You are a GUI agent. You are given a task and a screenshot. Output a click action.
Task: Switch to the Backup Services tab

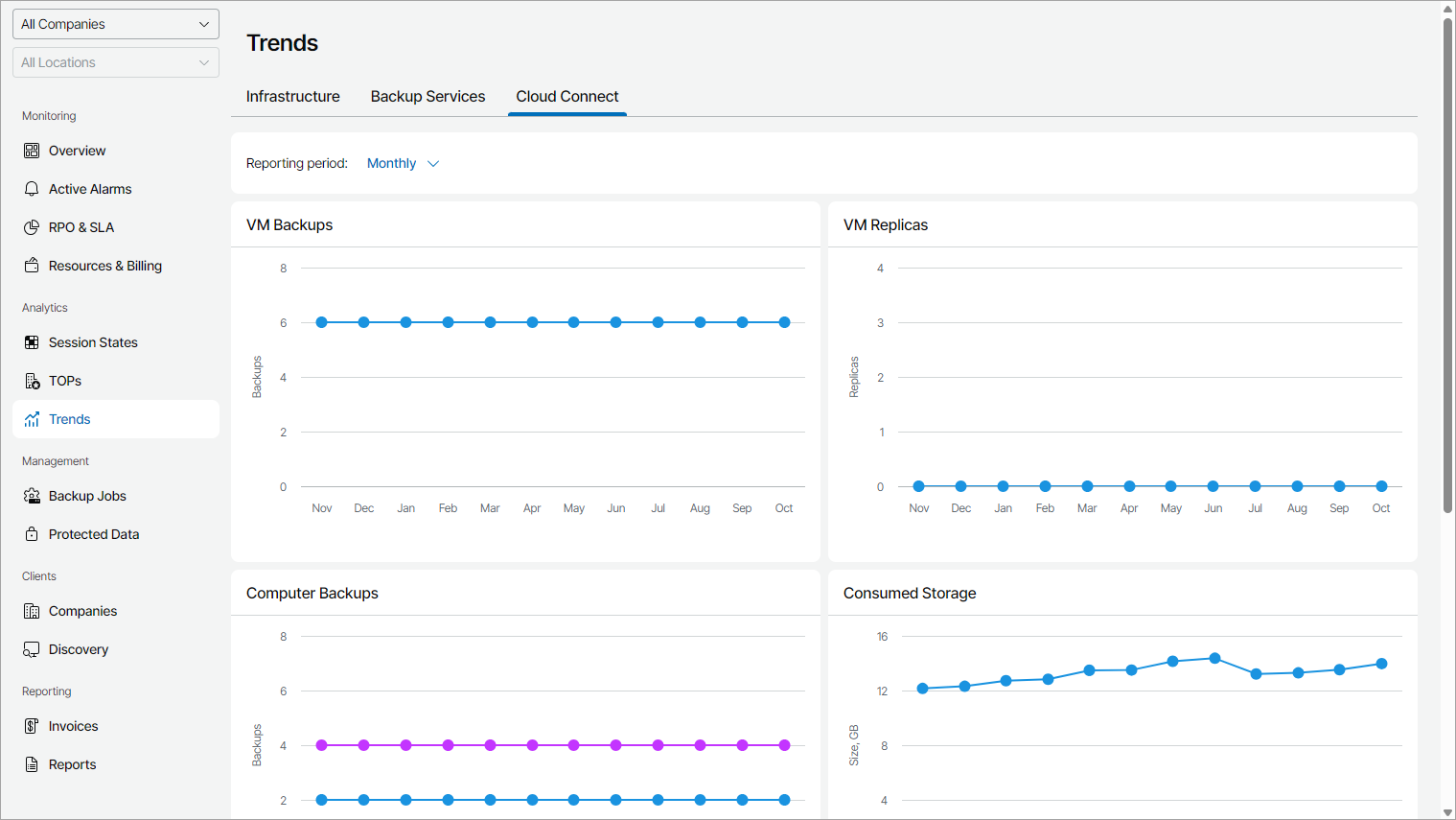(428, 97)
